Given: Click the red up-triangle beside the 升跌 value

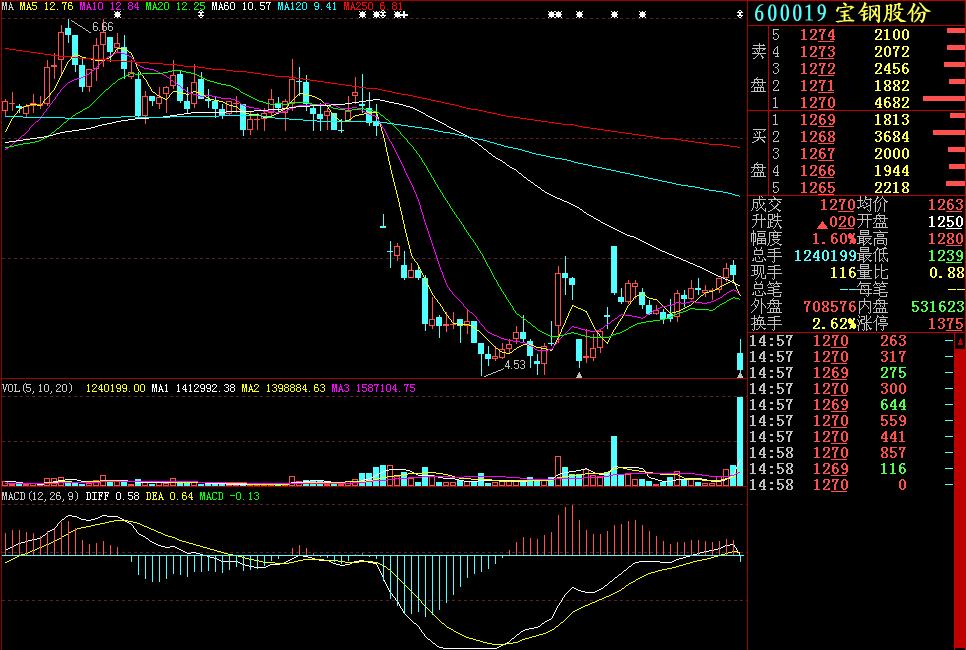Looking at the screenshot, I should click(x=820, y=222).
